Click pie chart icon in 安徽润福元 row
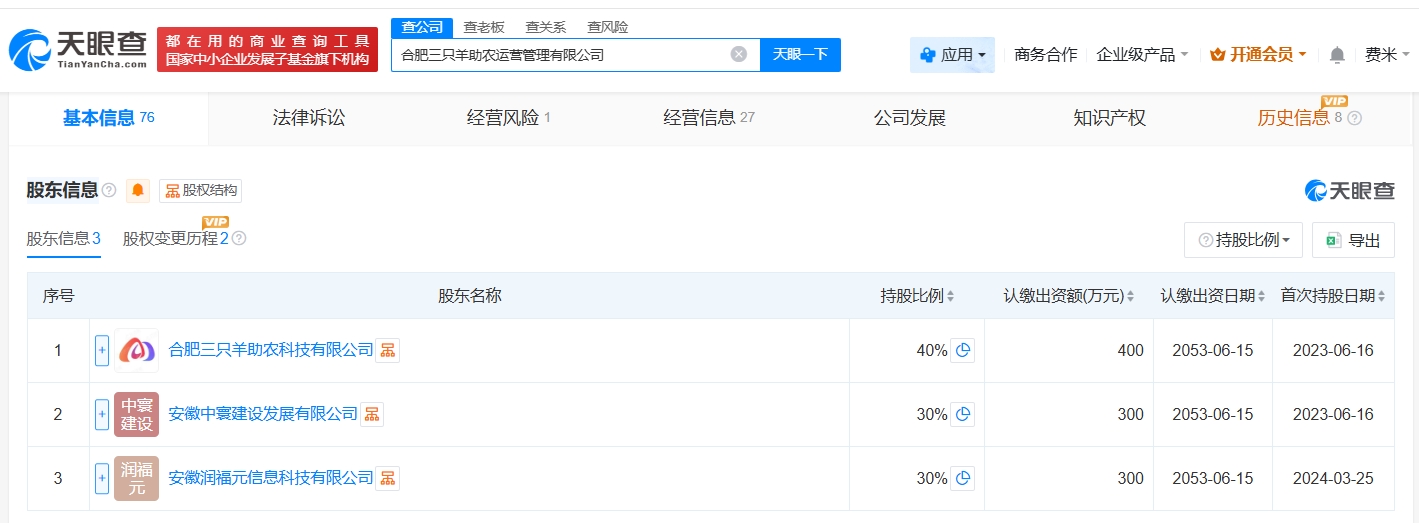 [x=962, y=478]
